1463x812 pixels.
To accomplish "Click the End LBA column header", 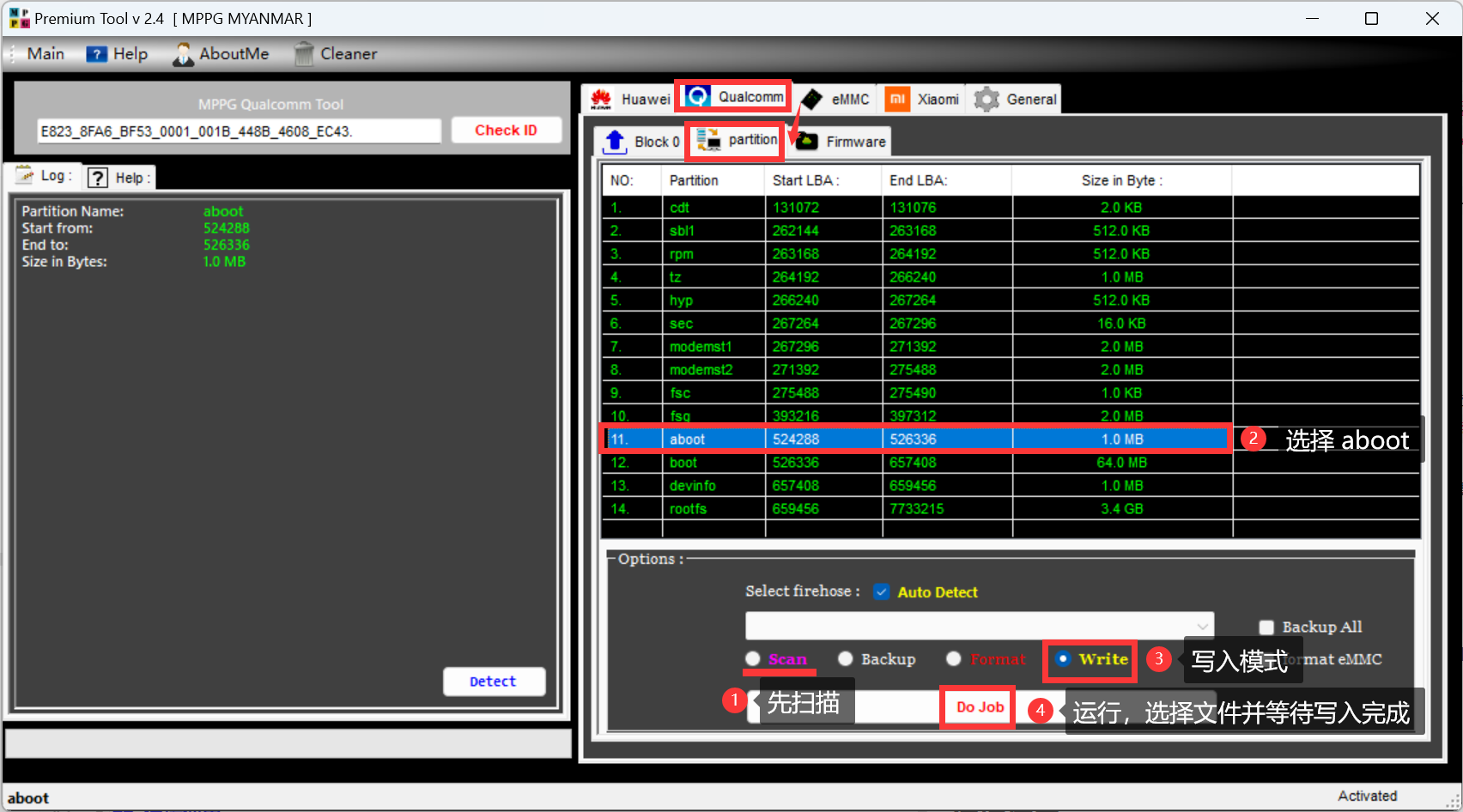I will click(946, 180).
